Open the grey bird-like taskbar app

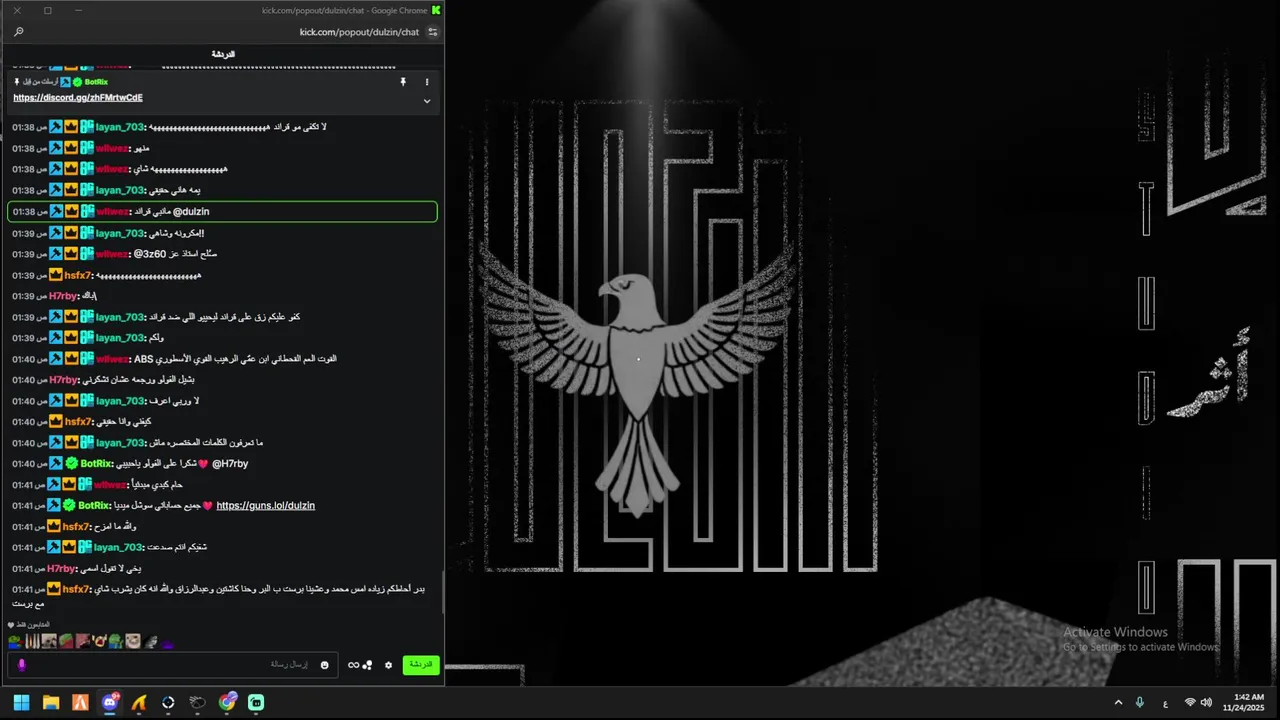198,703
